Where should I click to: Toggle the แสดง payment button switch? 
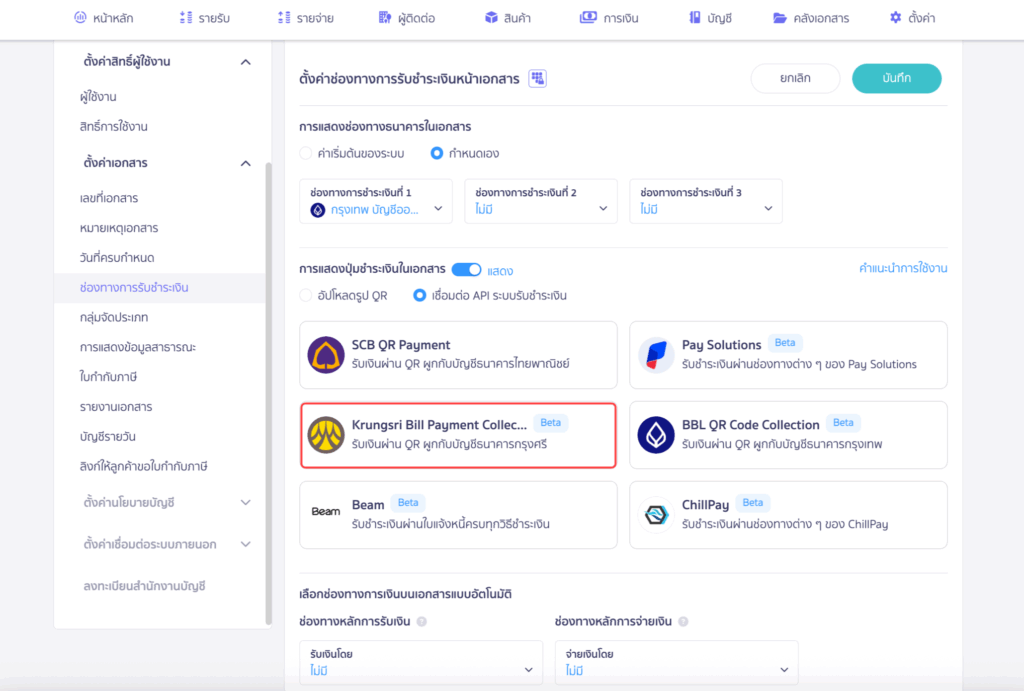click(x=466, y=270)
